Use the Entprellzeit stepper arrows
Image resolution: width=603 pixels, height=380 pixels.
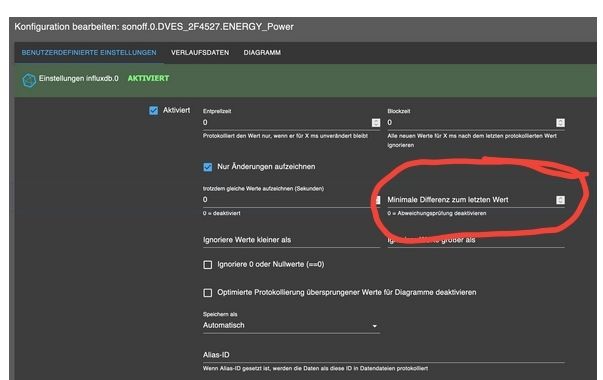click(x=376, y=123)
